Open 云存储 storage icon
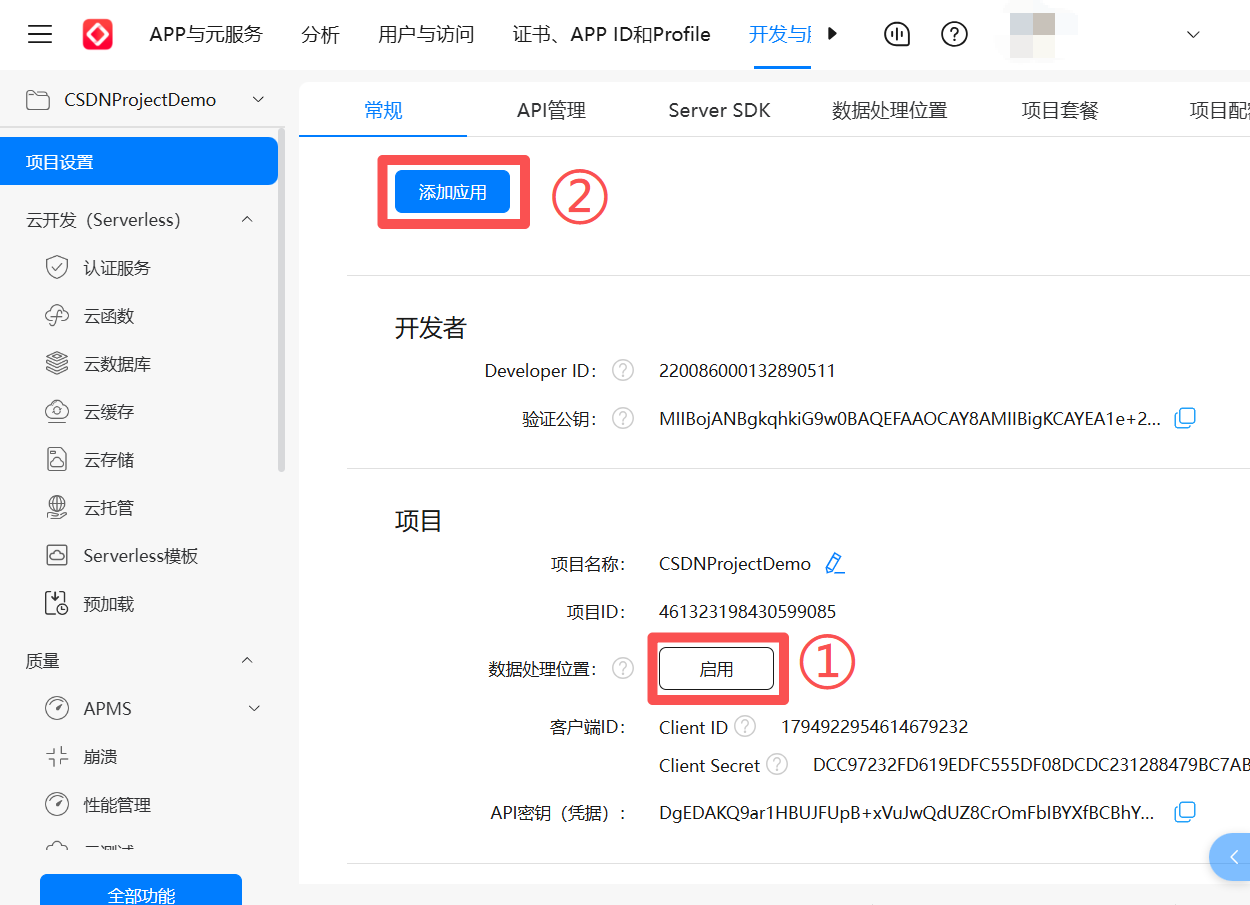This screenshot has width=1250, height=905. (x=57, y=460)
